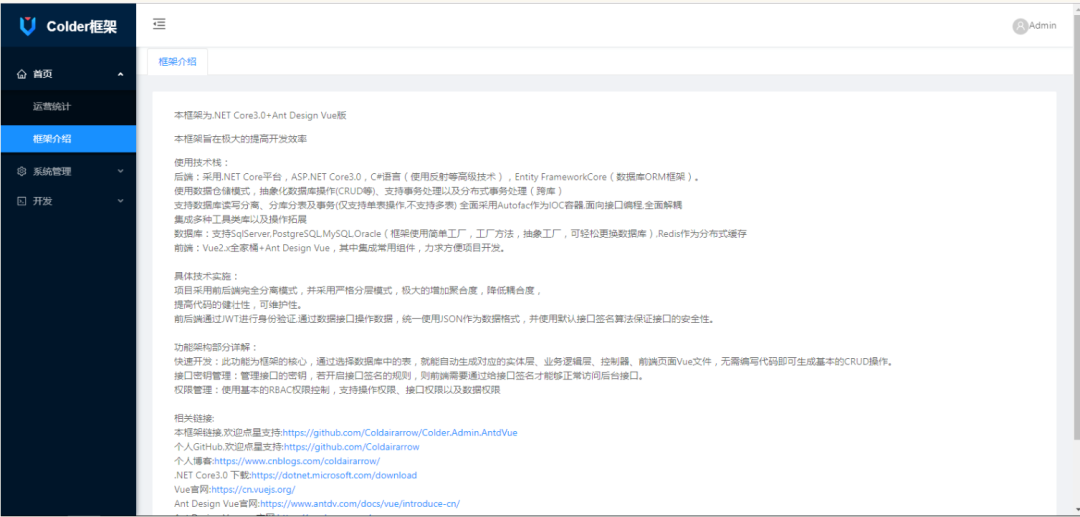Click the code icon next to 开发
Image resolution: width=1080 pixels, height=517 pixels.
pos(22,201)
